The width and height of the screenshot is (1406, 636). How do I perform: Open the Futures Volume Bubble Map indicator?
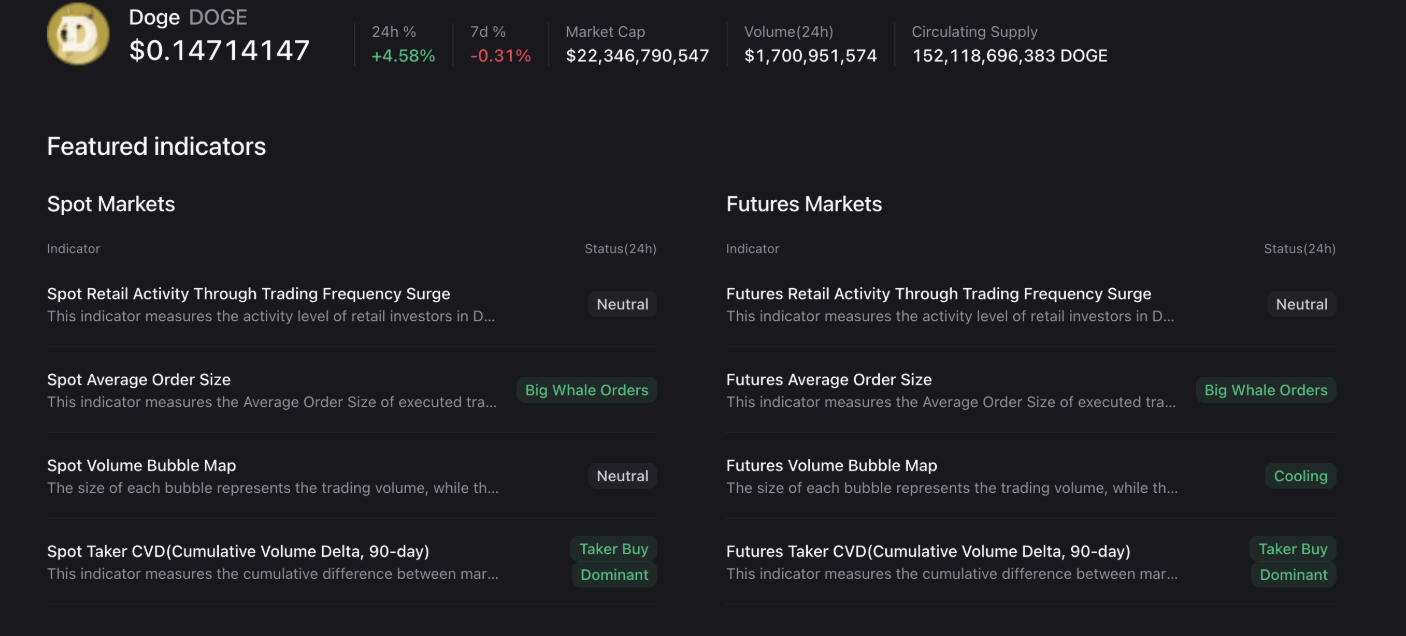832,466
